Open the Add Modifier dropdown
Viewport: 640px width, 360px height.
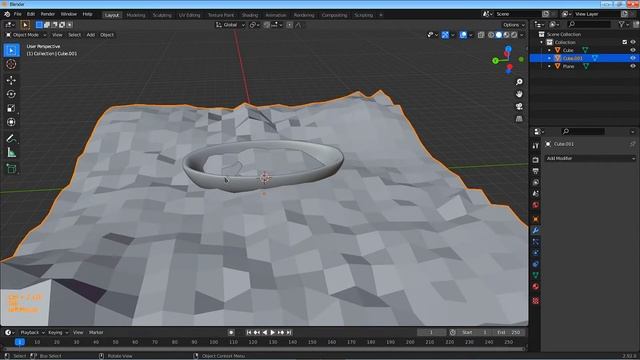coord(590,158)
